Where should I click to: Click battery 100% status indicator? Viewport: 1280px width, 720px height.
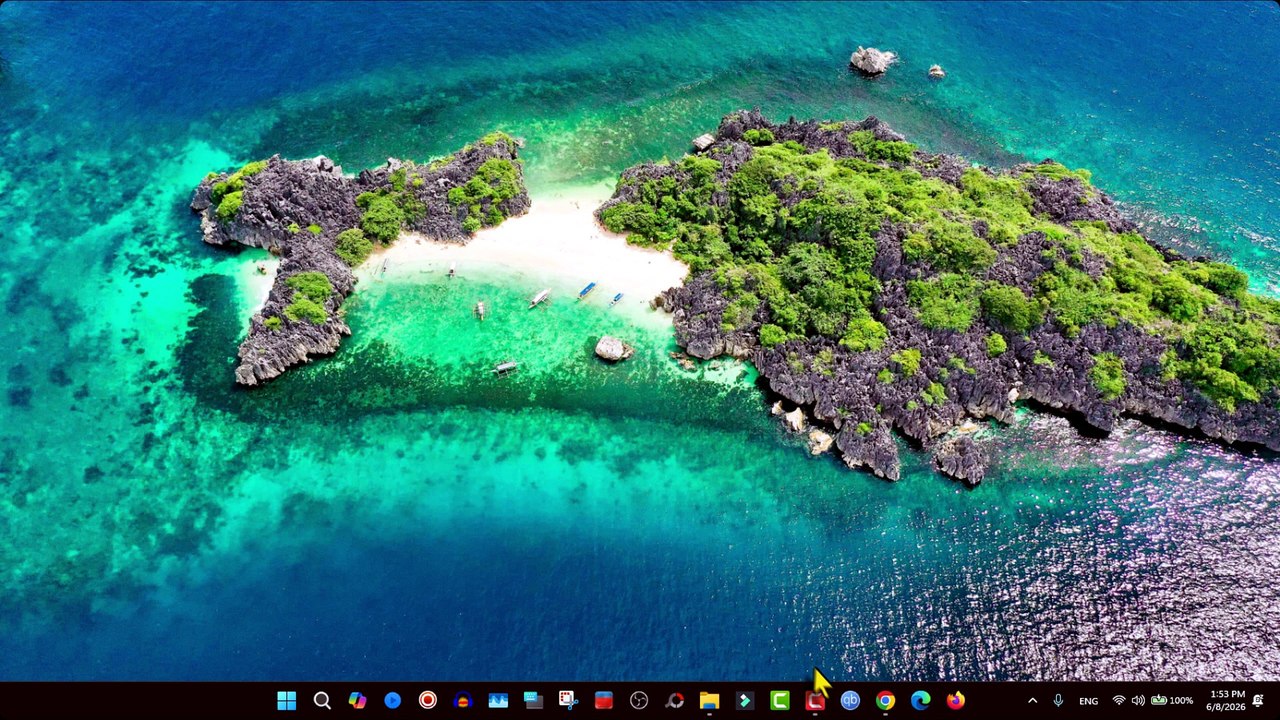tap(1171, 701)
